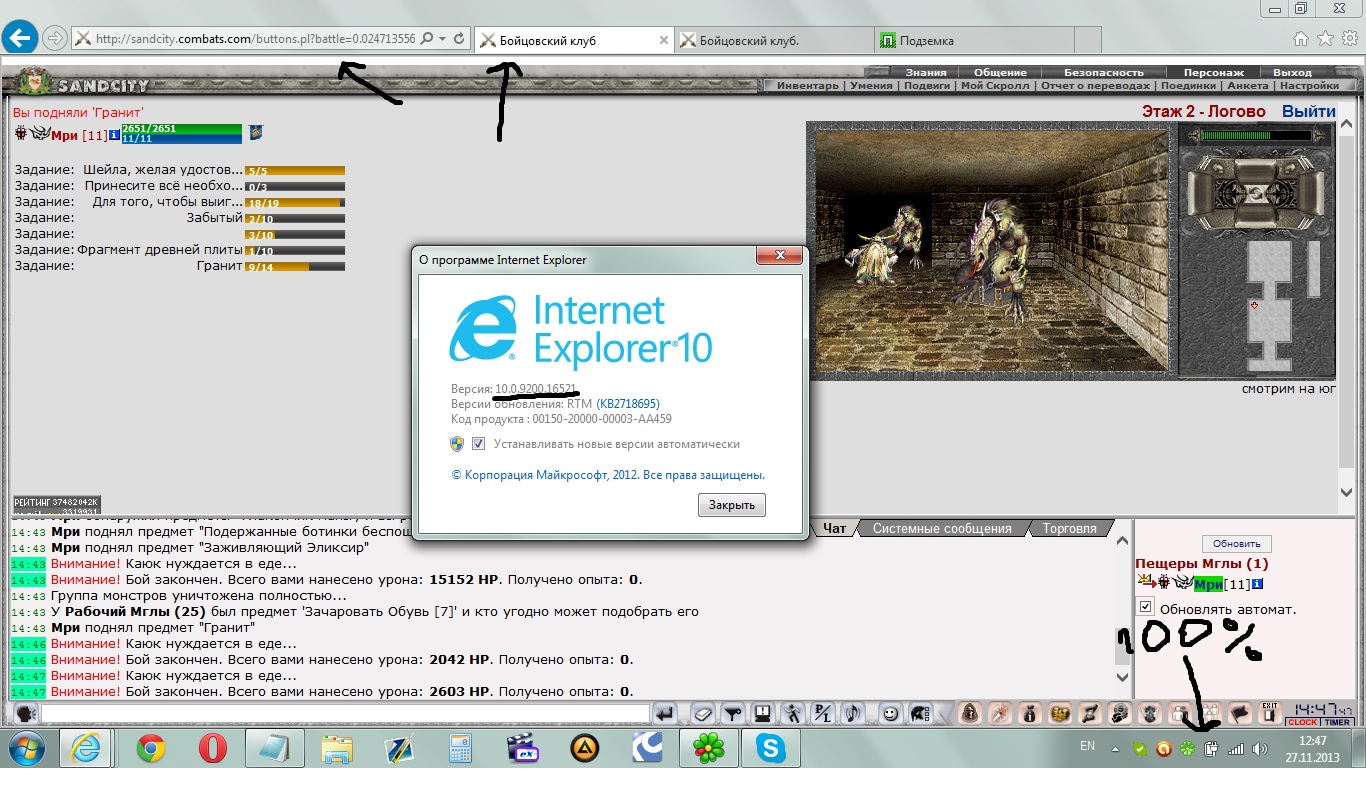The width and height of the screenshot is (1366, 800).
Task: Click the hooded figure icon in the bottom toolbar
Action: pos(971,714)
